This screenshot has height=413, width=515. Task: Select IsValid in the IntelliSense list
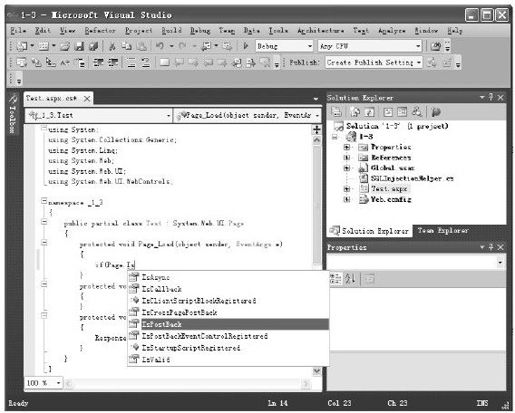[228, 359]
